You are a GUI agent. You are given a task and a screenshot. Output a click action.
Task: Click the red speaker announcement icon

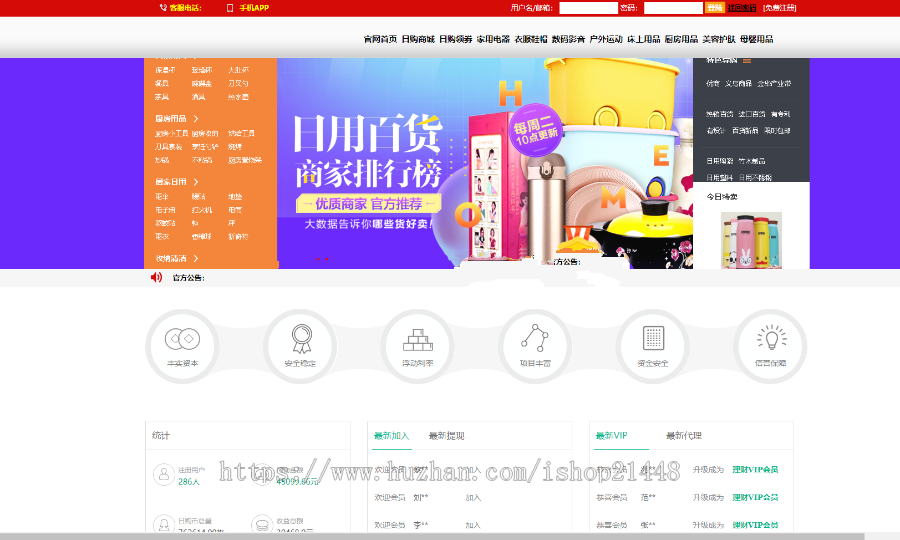click(x=156, y=277)
